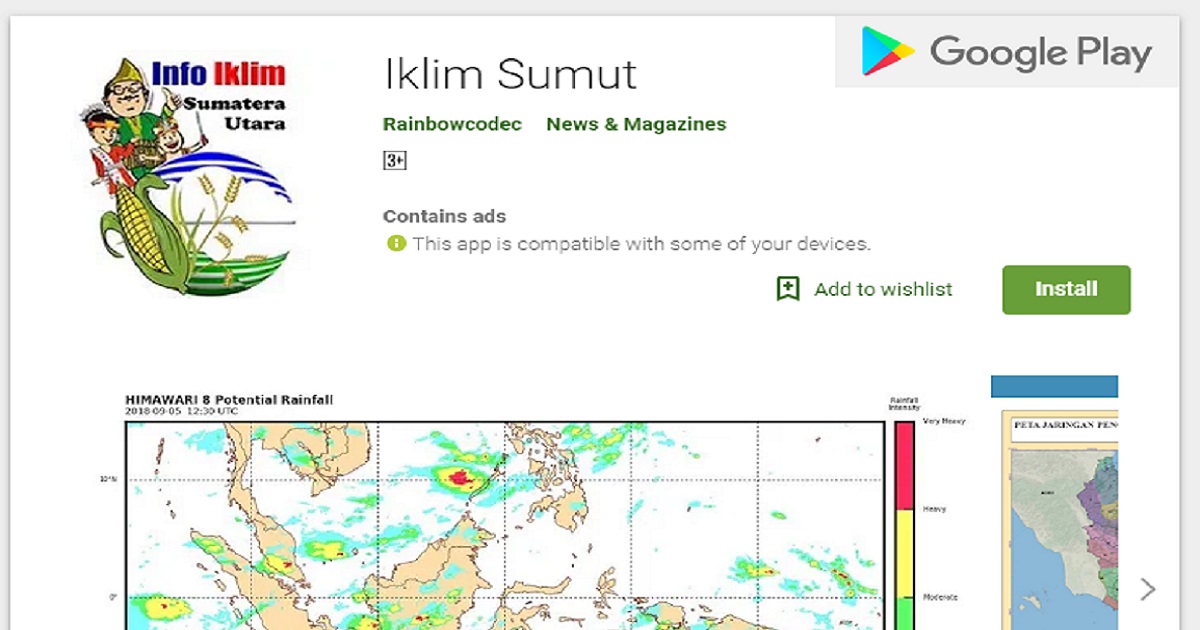Click the Iklim Sumut app title
The width and height of the screenshot is (1200, 630).
click(510, 74)
